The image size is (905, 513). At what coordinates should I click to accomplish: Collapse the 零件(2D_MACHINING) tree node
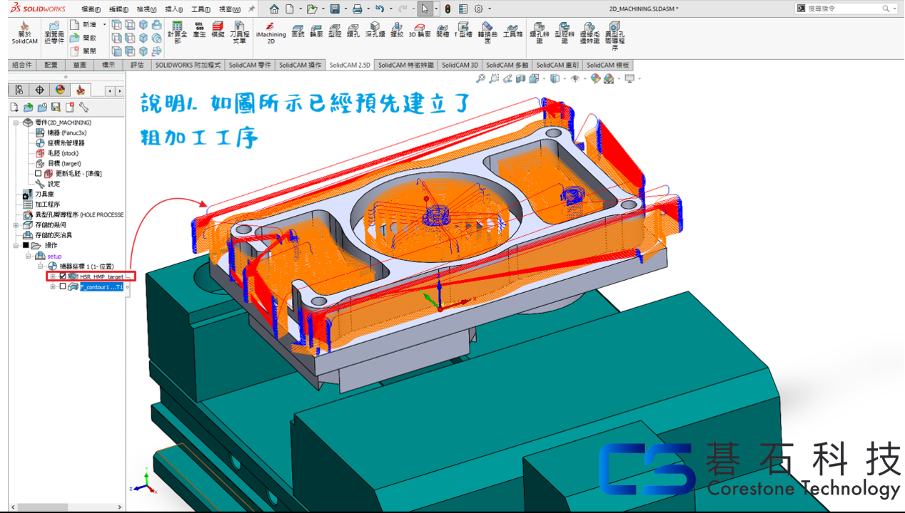[15, 123]
